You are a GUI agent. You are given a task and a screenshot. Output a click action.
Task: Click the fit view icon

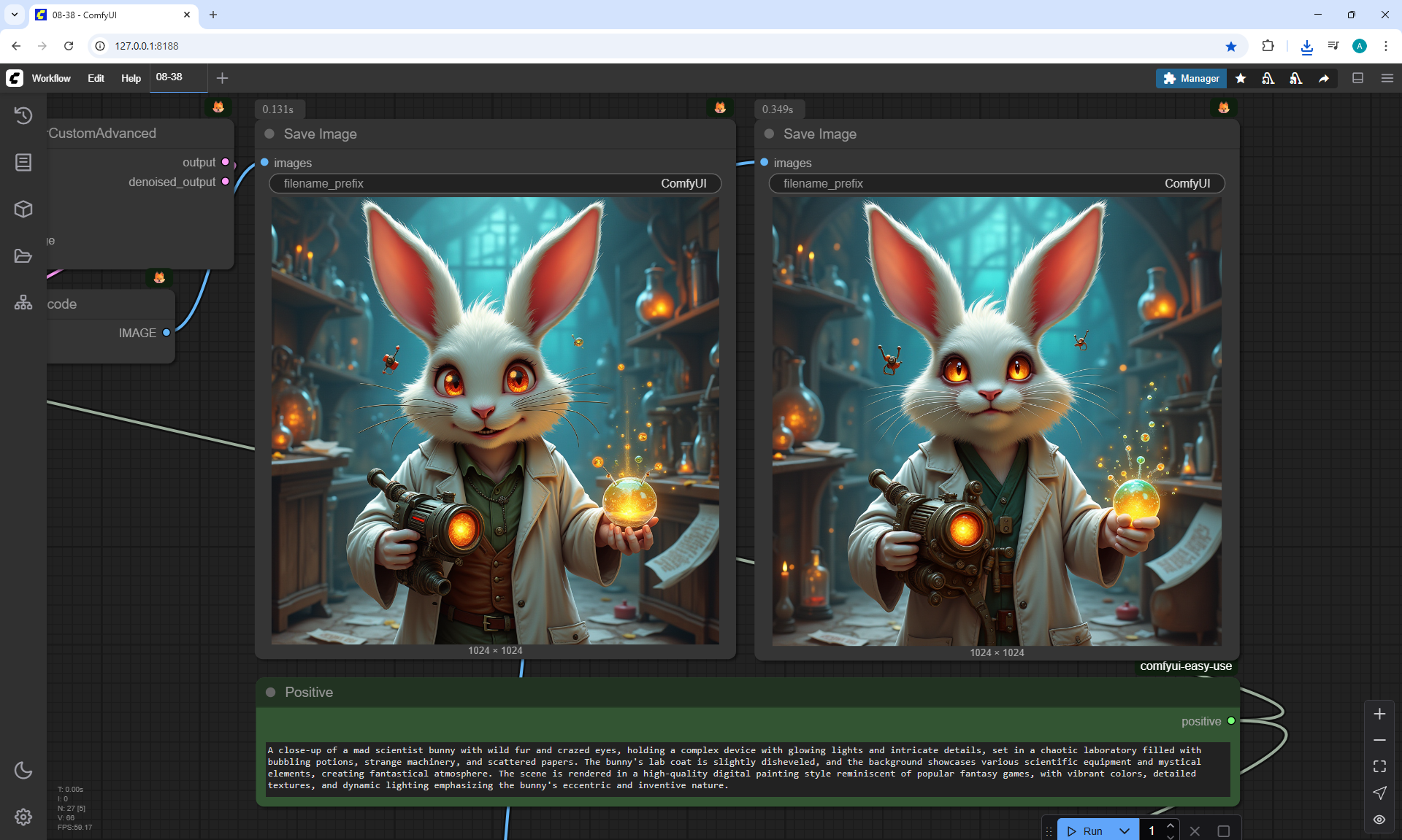[1379, 766]
